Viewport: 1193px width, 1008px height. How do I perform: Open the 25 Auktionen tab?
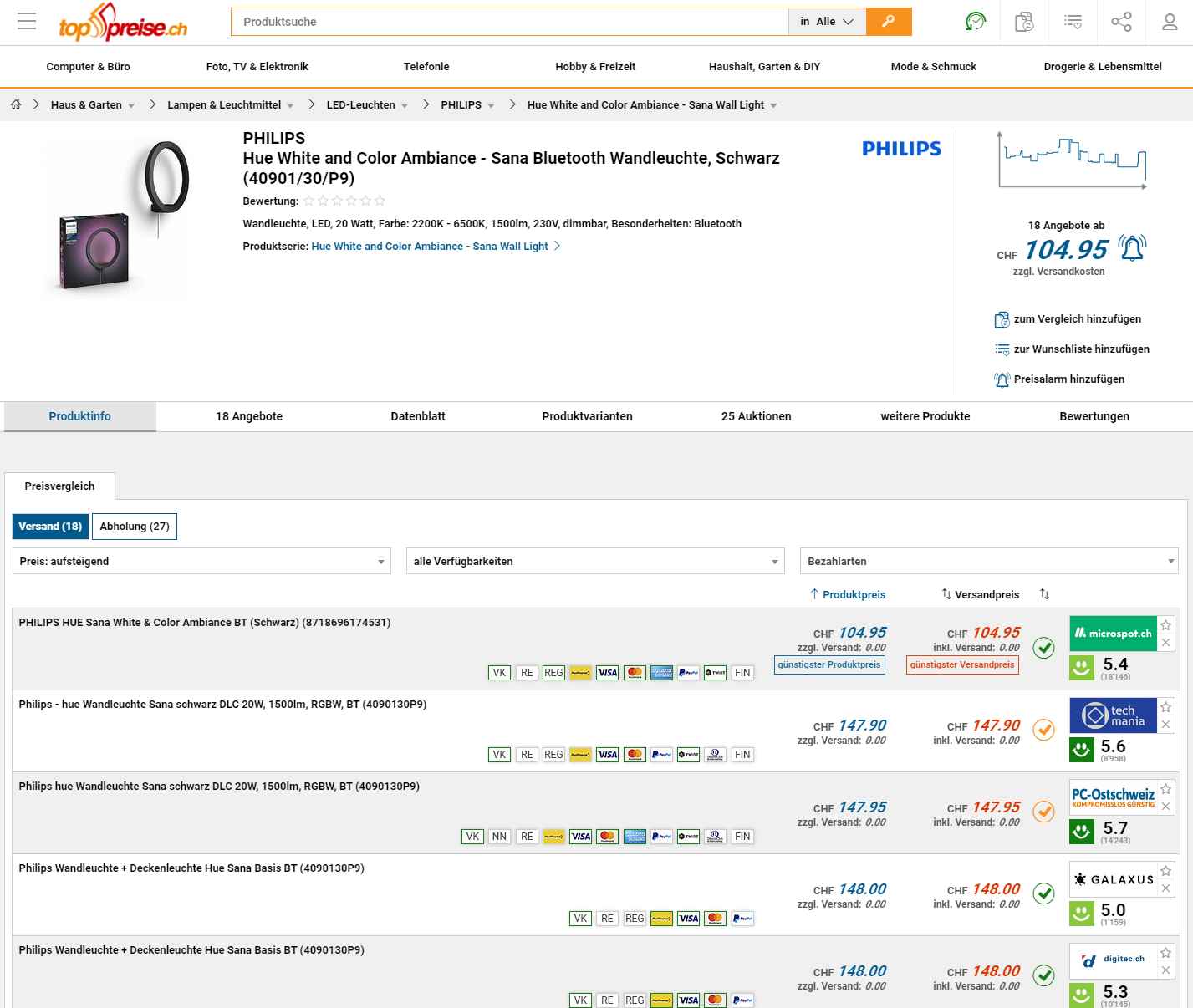click(756, 416)
